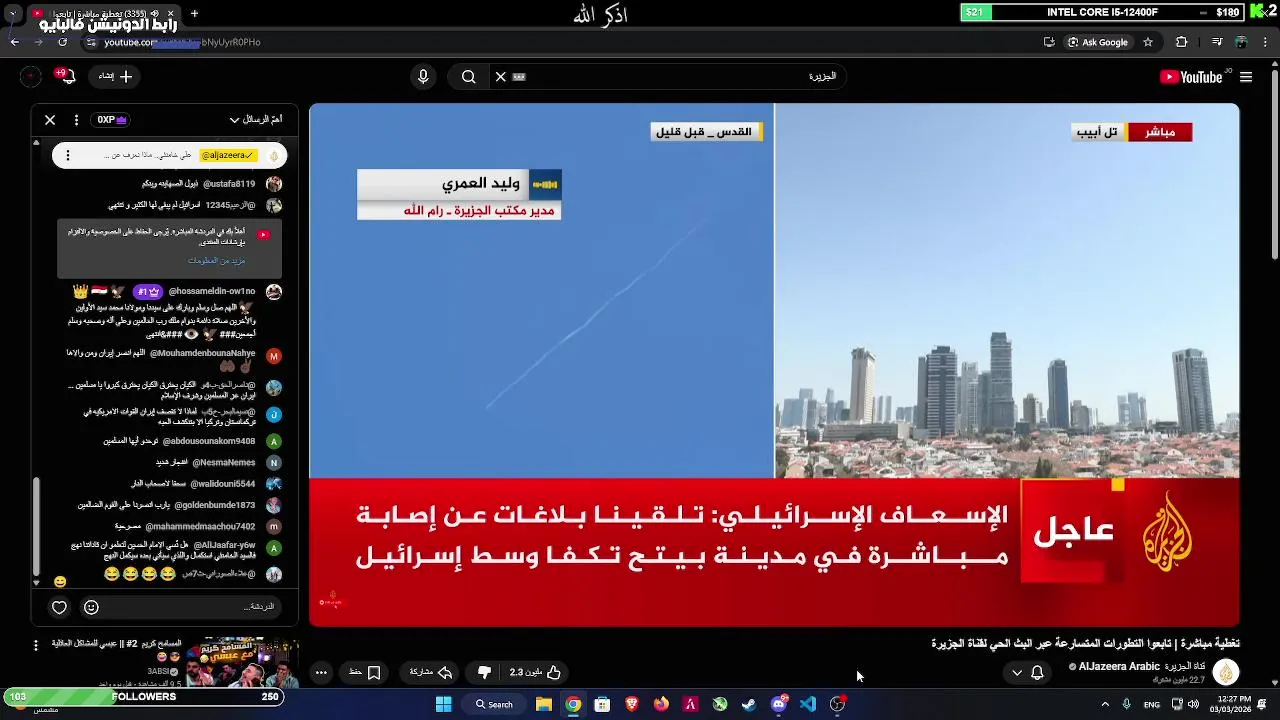Like the video with thumbs up

[x=536, y=673]
